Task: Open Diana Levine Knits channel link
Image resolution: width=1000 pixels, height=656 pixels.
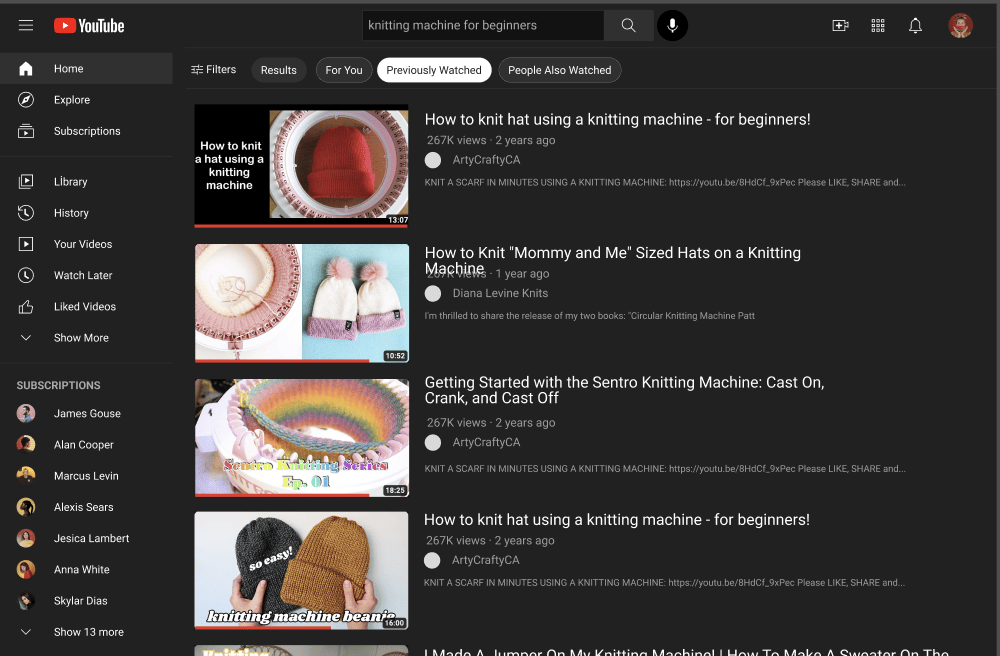Action: point(500,293)
